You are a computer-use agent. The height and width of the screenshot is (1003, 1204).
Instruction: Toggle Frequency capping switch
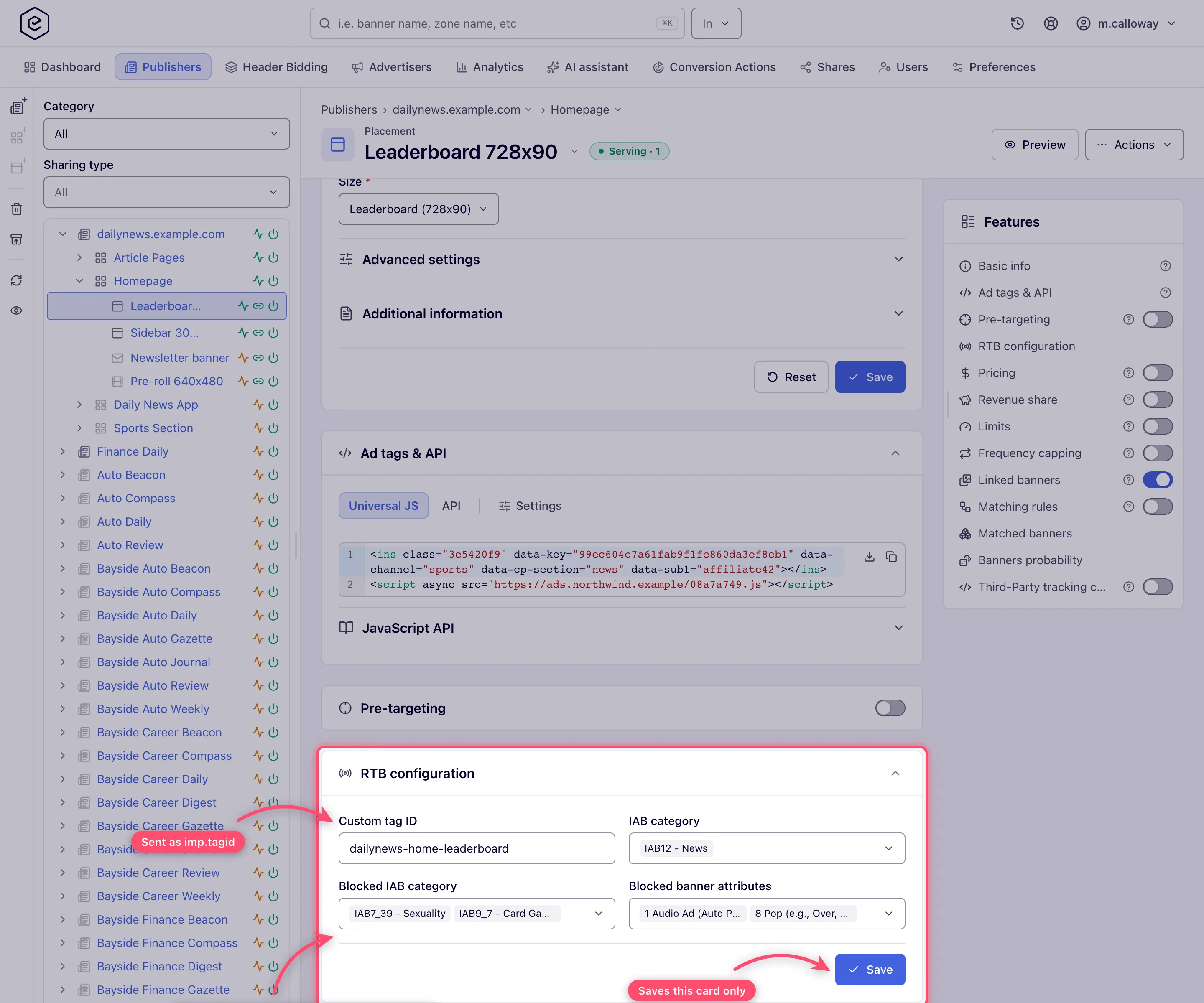[1157, 453]
